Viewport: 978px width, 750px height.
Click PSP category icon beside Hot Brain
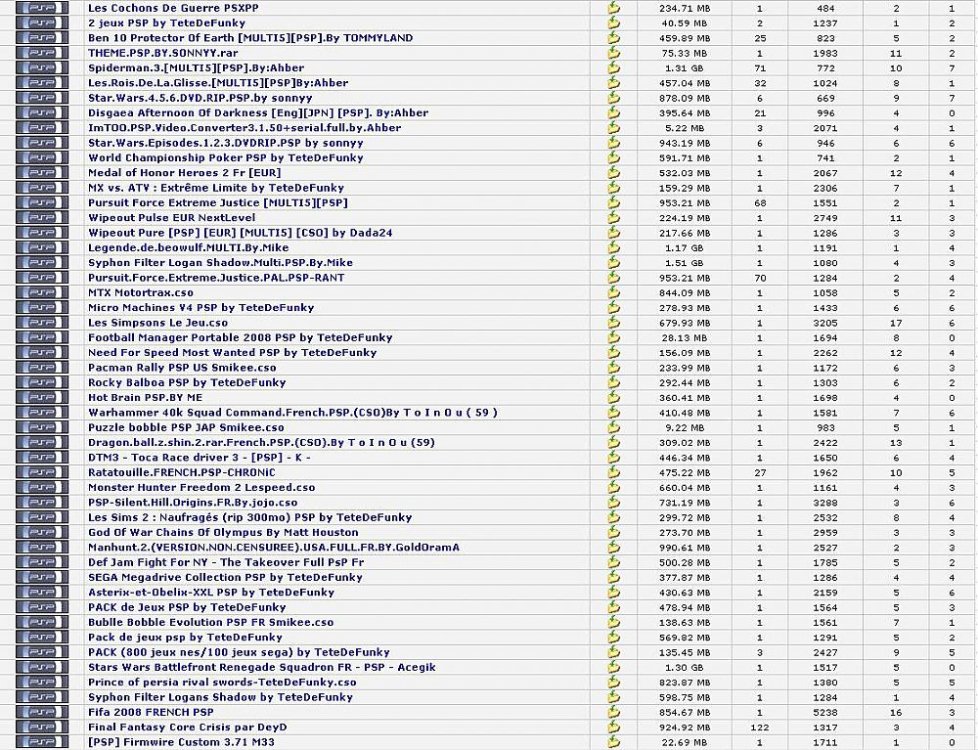43,398
